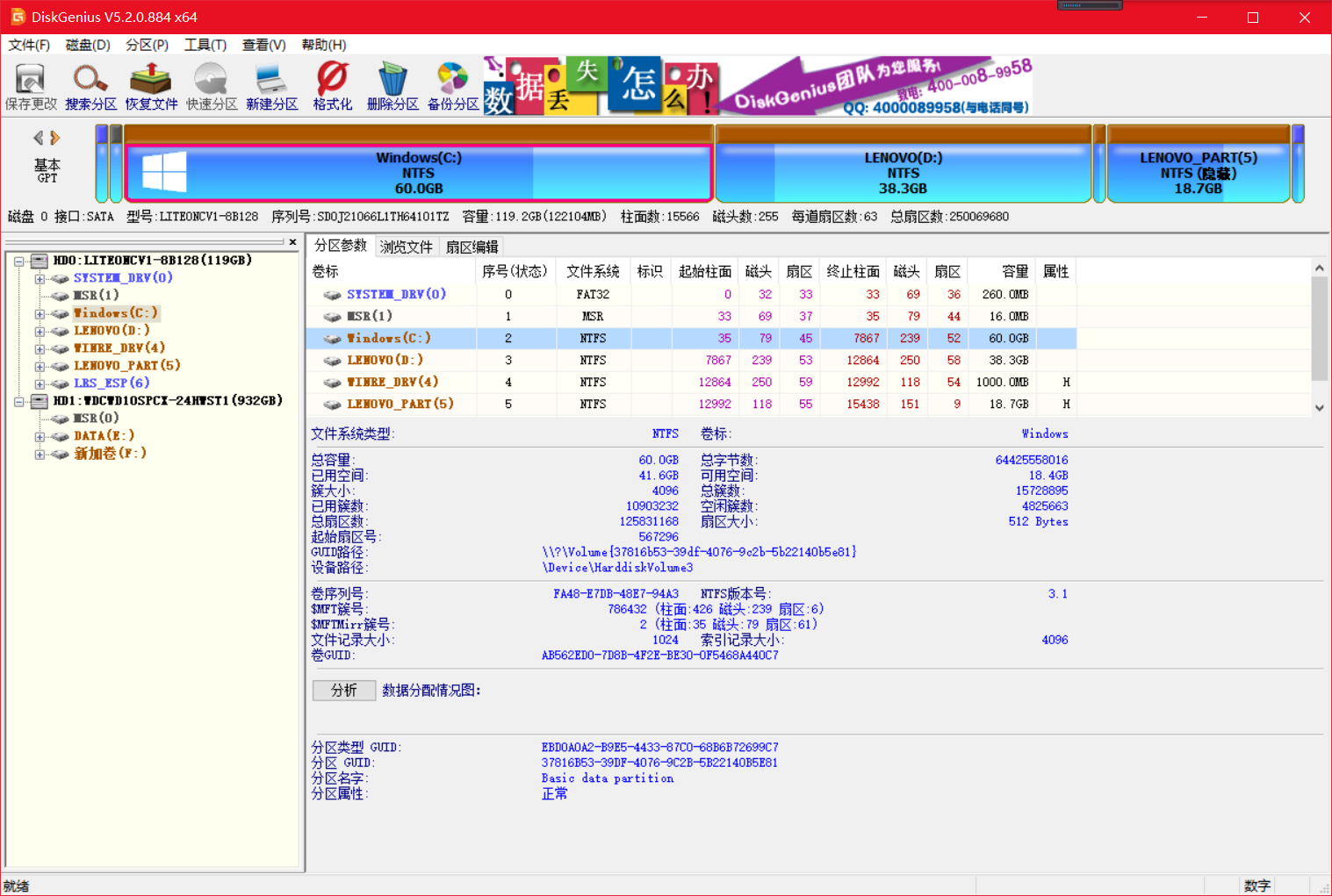Choose the 格式化 format tool
The height and width of the screenshot is (896, 1332).
click(x=332, y=87)
